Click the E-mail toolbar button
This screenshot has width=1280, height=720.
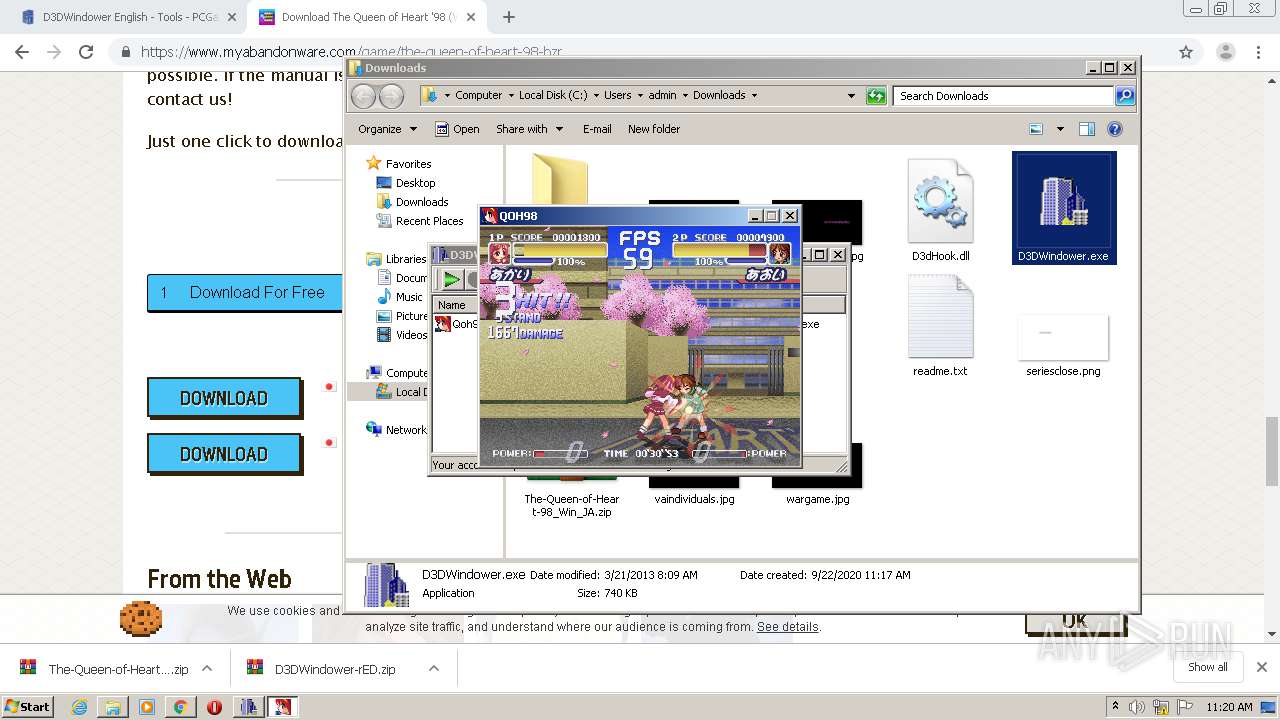[597, 129]
